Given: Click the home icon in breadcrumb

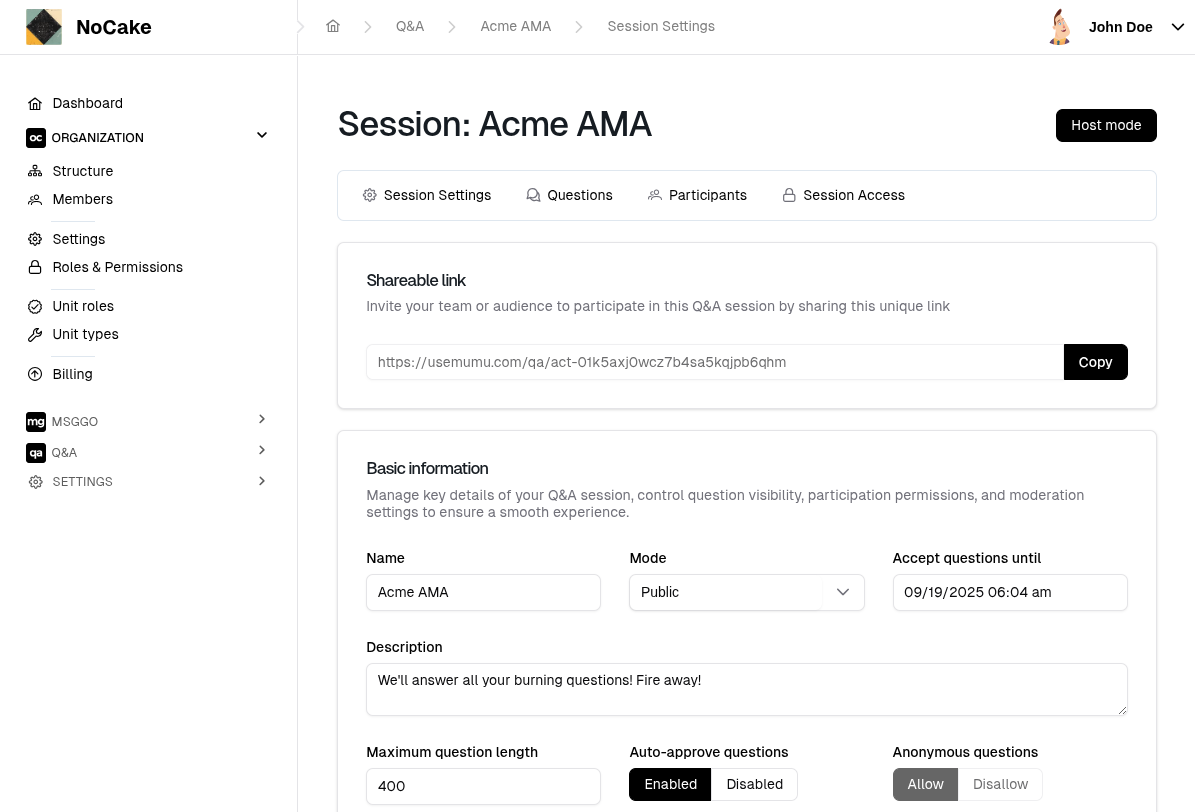Looking at the screenshot, I should point(333,26).
